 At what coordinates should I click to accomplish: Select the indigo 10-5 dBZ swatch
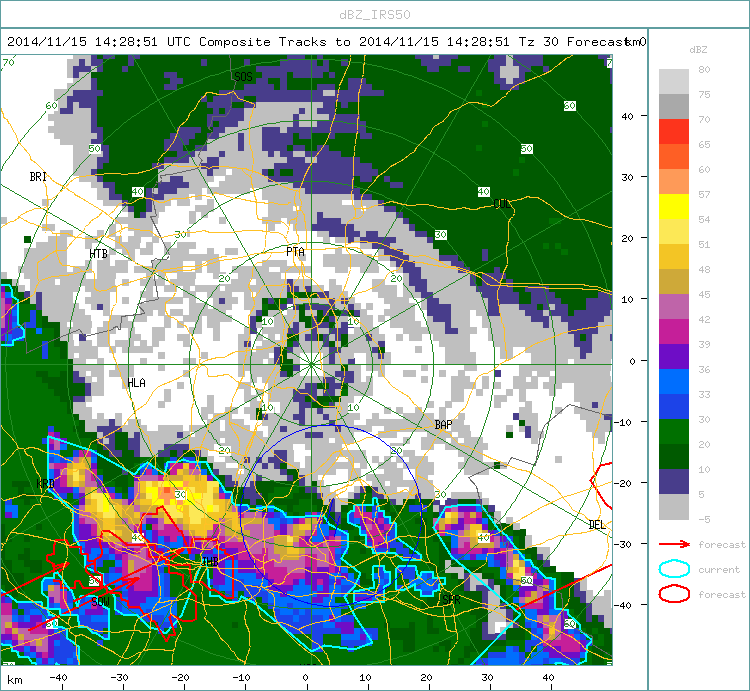[674, 482]
